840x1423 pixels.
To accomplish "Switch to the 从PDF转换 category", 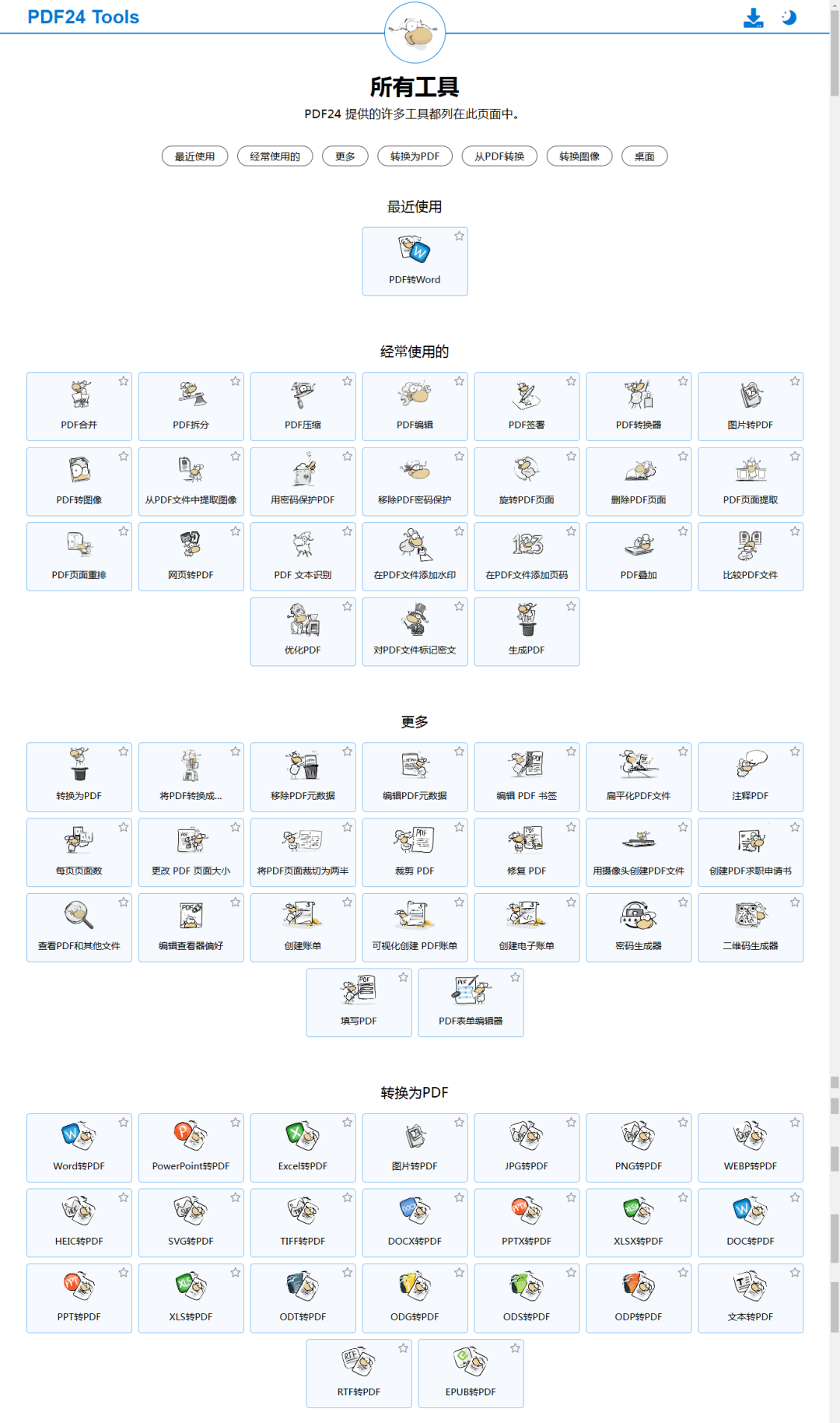I will coord(499,156).
